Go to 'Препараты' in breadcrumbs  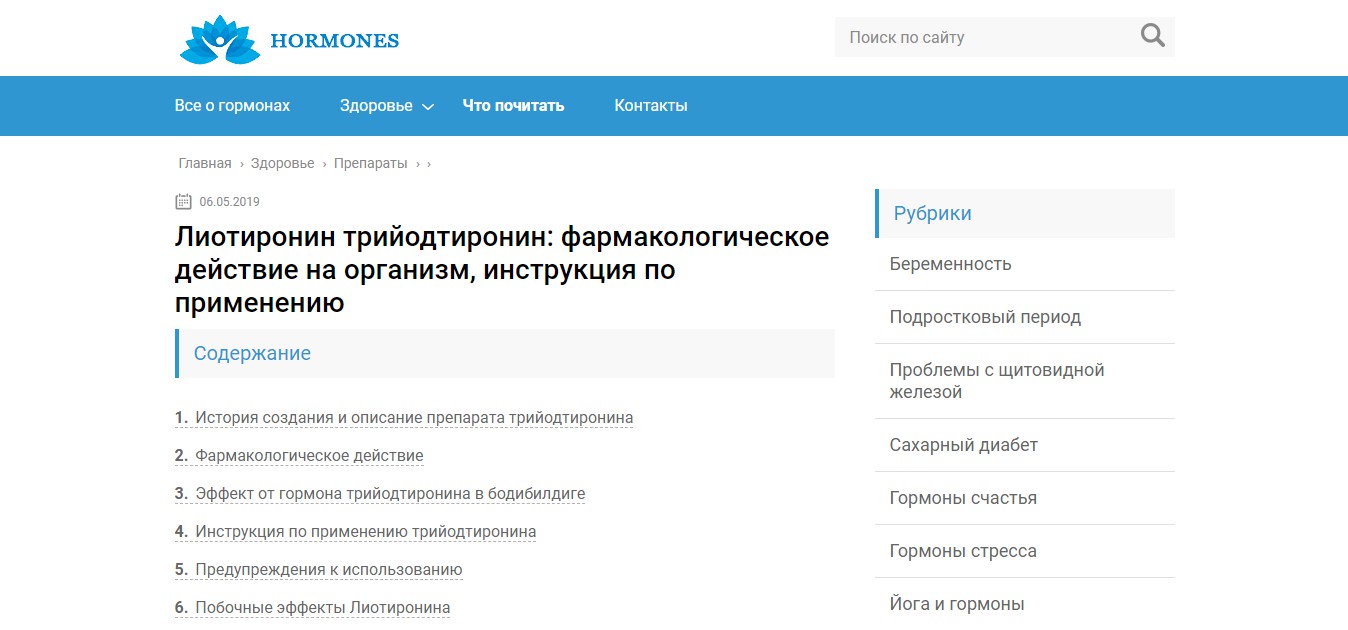pos(371,163)
